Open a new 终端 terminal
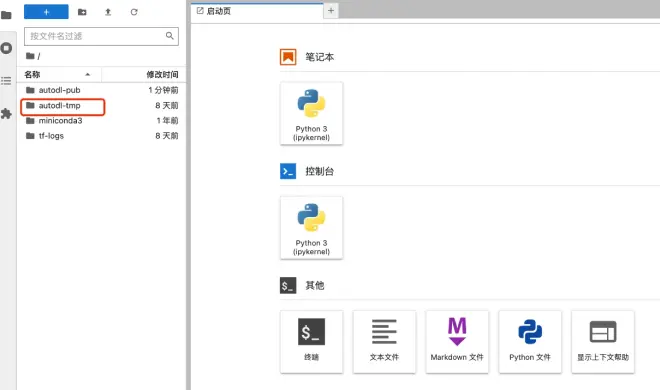Viewport: 660px width, 390px height. (311, 342)
